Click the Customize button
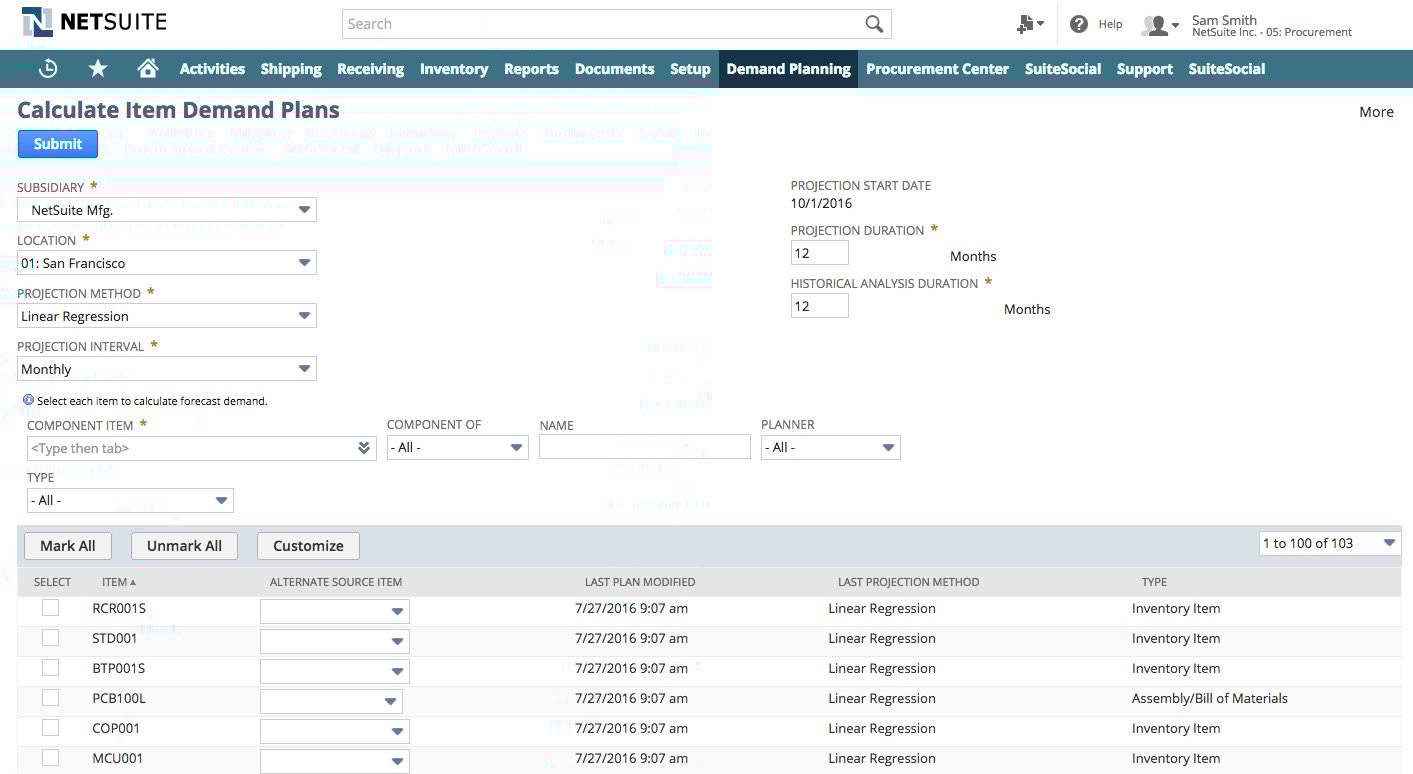 [308, 546]
